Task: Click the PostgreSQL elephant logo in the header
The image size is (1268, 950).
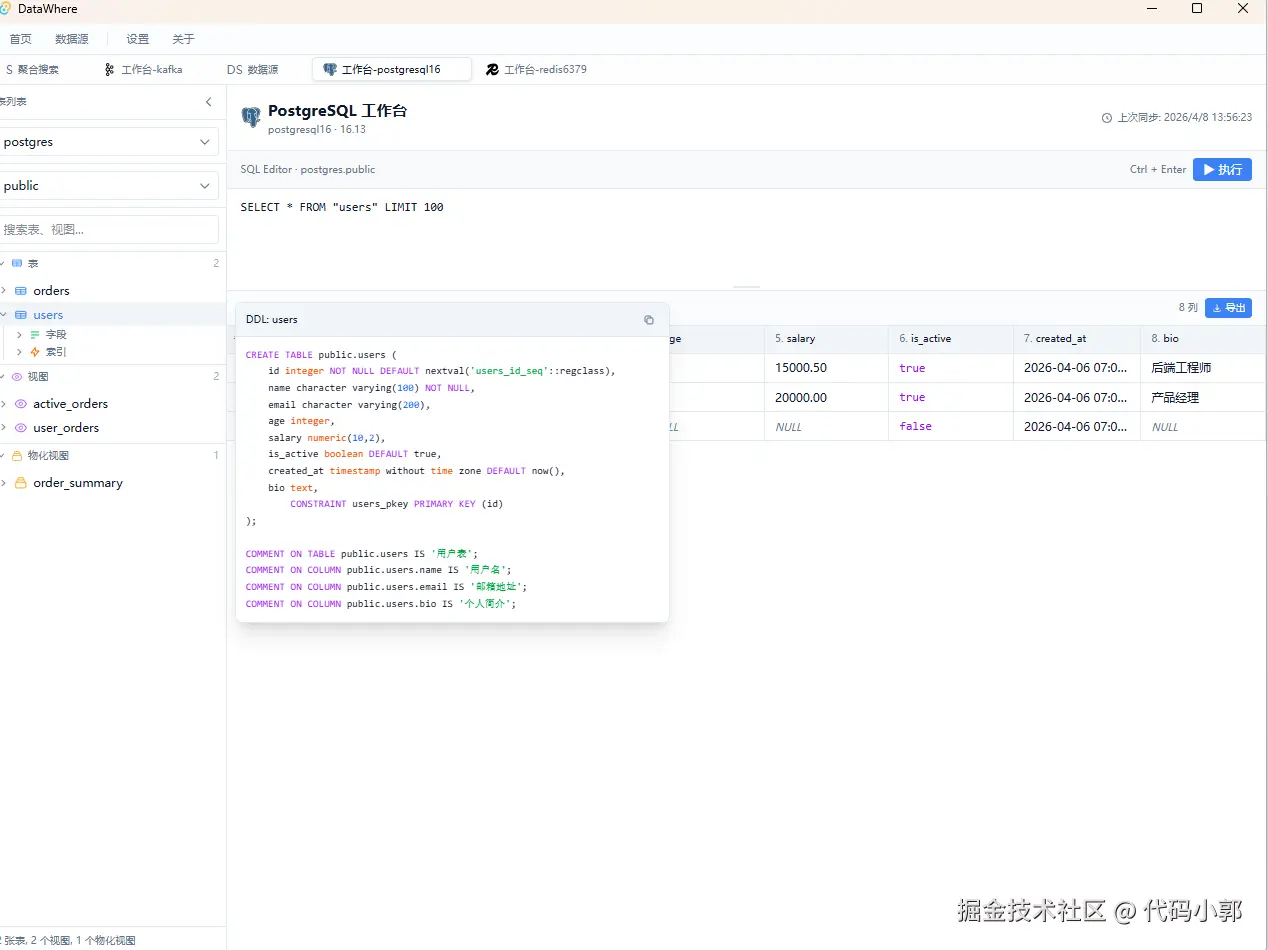Action: 251,117
